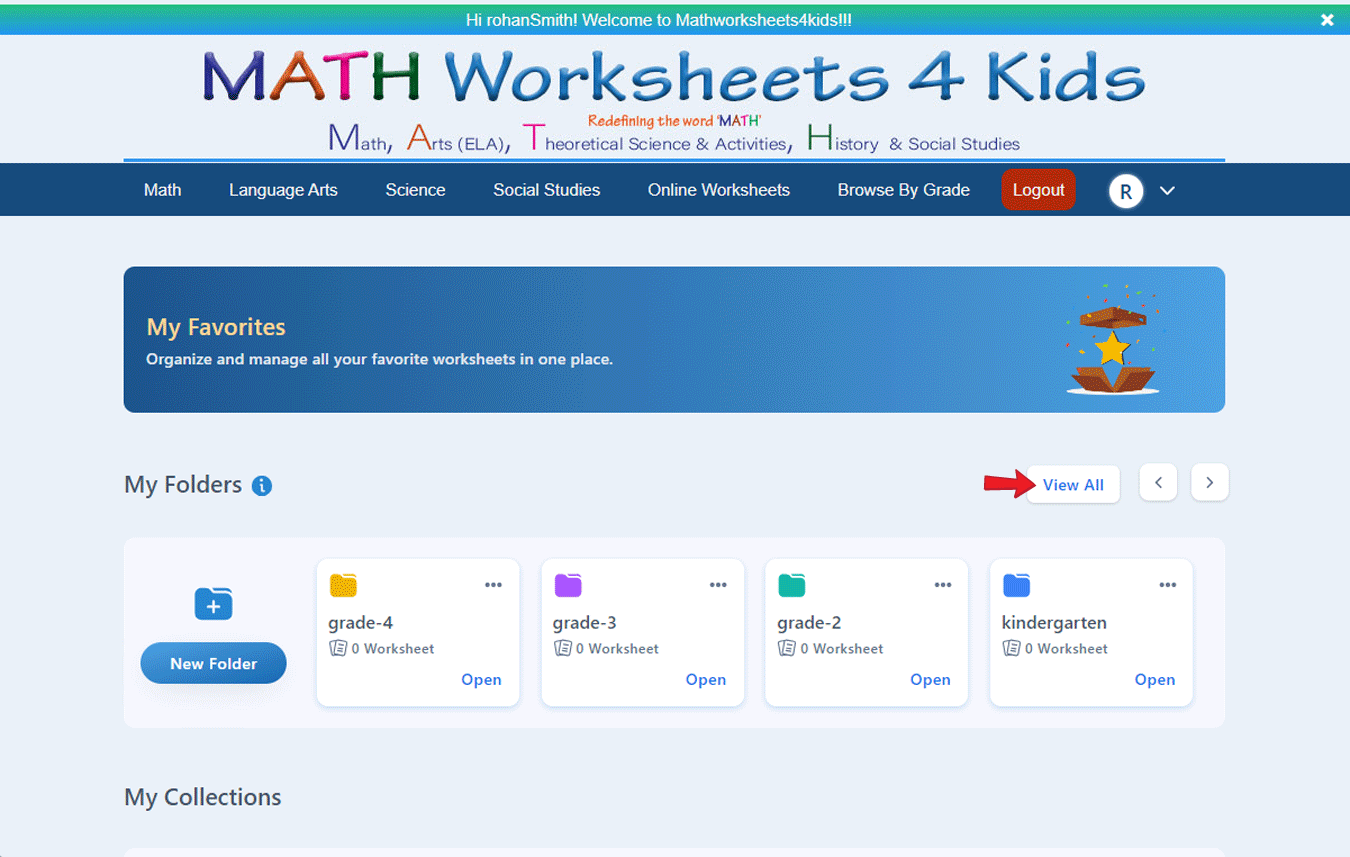This screenshot has width=1350, height=857.
Task: Click the yellow grade-4 folder icon
Action: 343,585
